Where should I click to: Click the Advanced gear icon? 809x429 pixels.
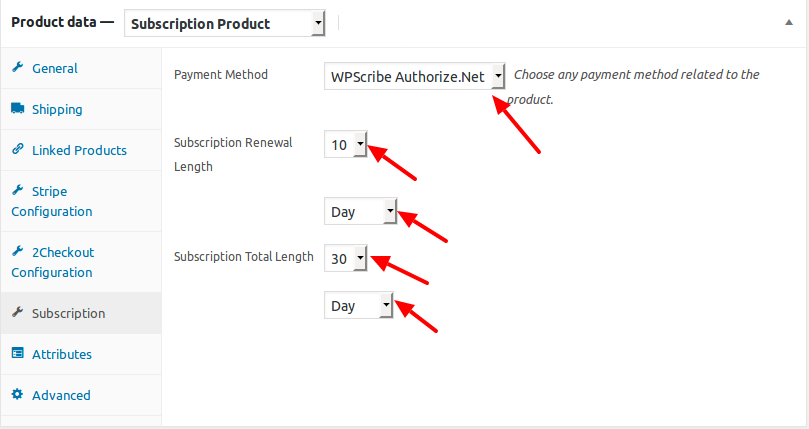click(18, 394)
